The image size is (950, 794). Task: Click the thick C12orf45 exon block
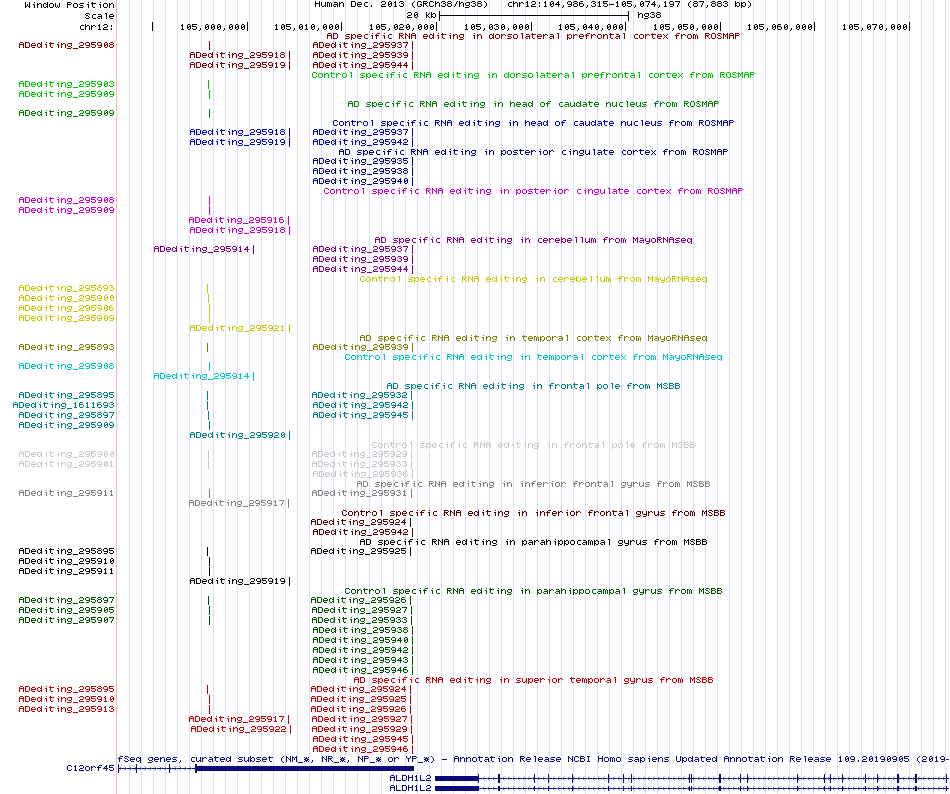click(x=305, y=769)
